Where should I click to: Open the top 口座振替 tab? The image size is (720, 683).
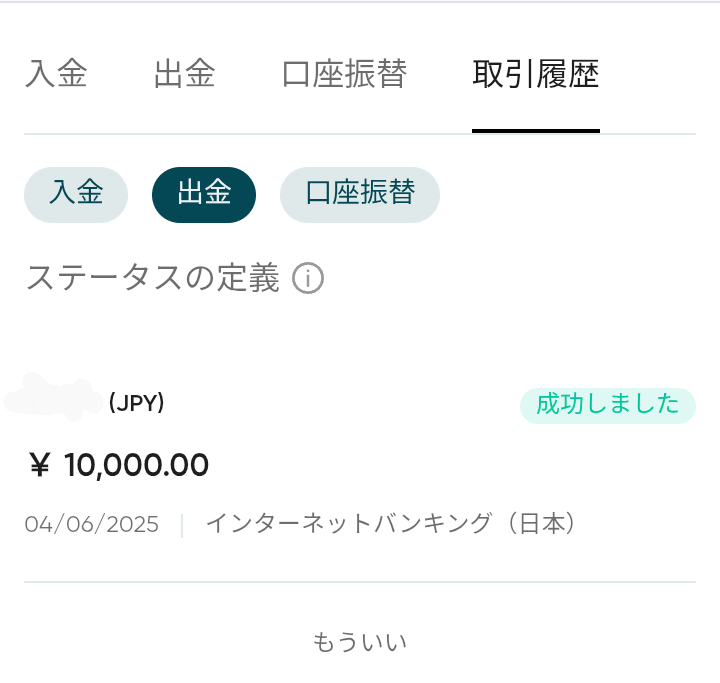[344, 73]
